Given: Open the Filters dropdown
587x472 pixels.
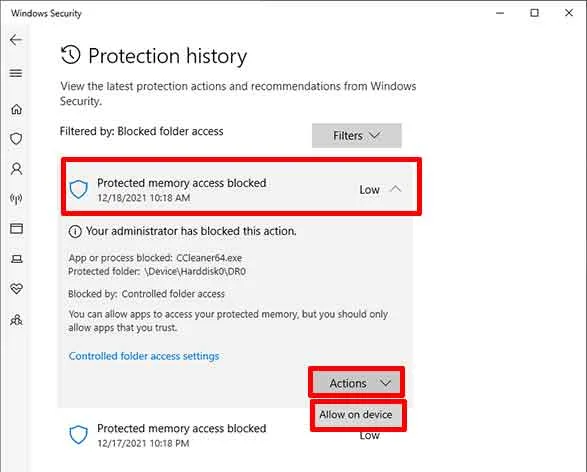Looking at the screenshot, I should coord(357,135).
